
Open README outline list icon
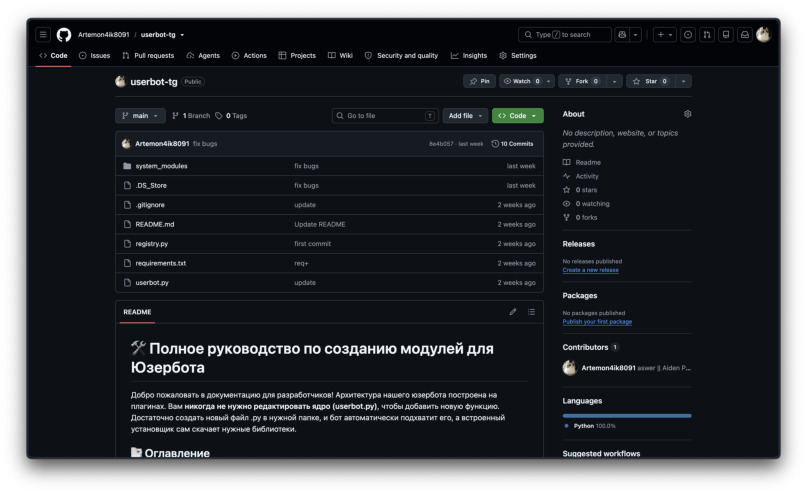coord(531,312)
